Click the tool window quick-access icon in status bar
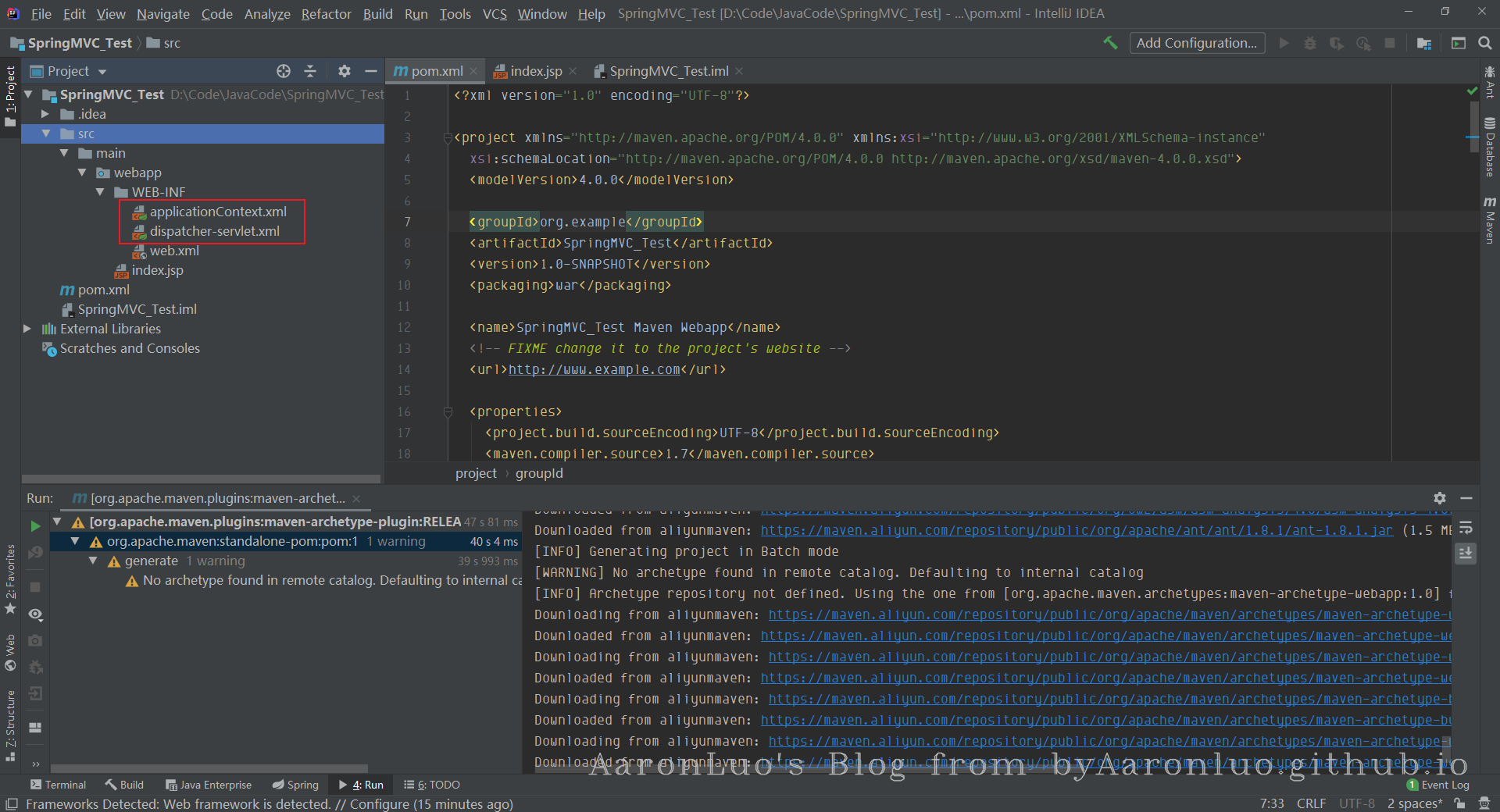 point(11,804)
